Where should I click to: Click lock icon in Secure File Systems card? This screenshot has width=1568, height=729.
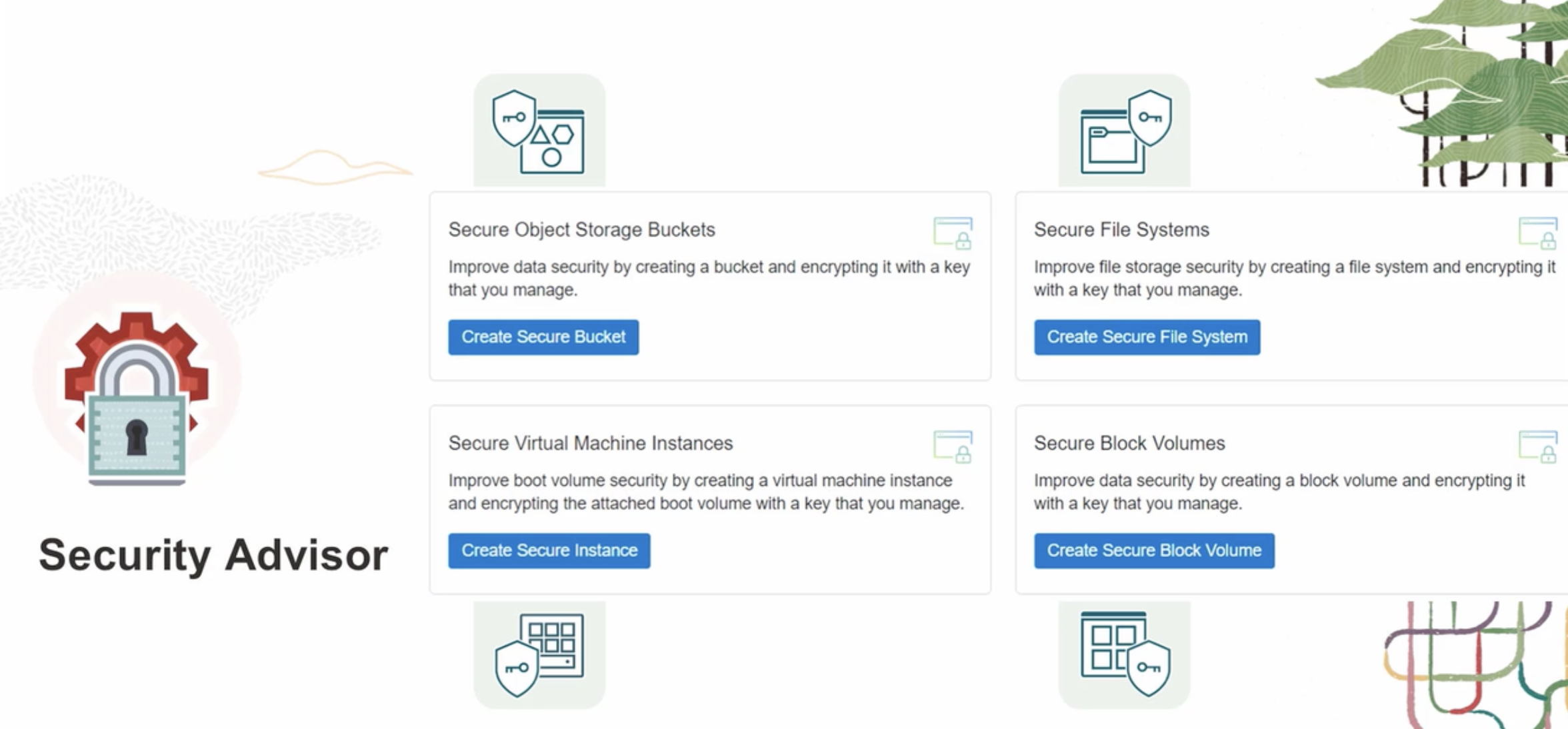pos(1538,233)
